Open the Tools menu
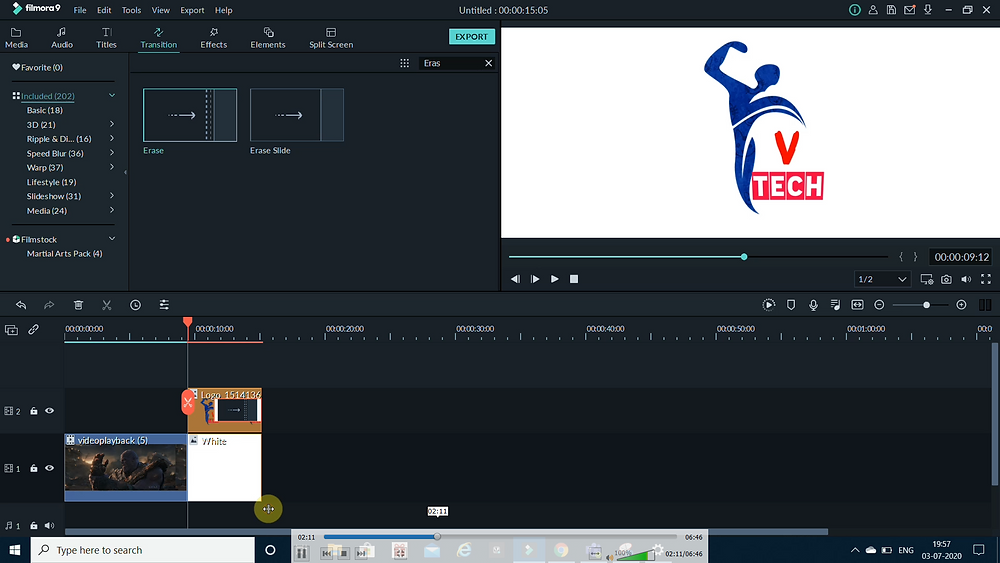The image size is (1000, 563). (x=131, y=10)
